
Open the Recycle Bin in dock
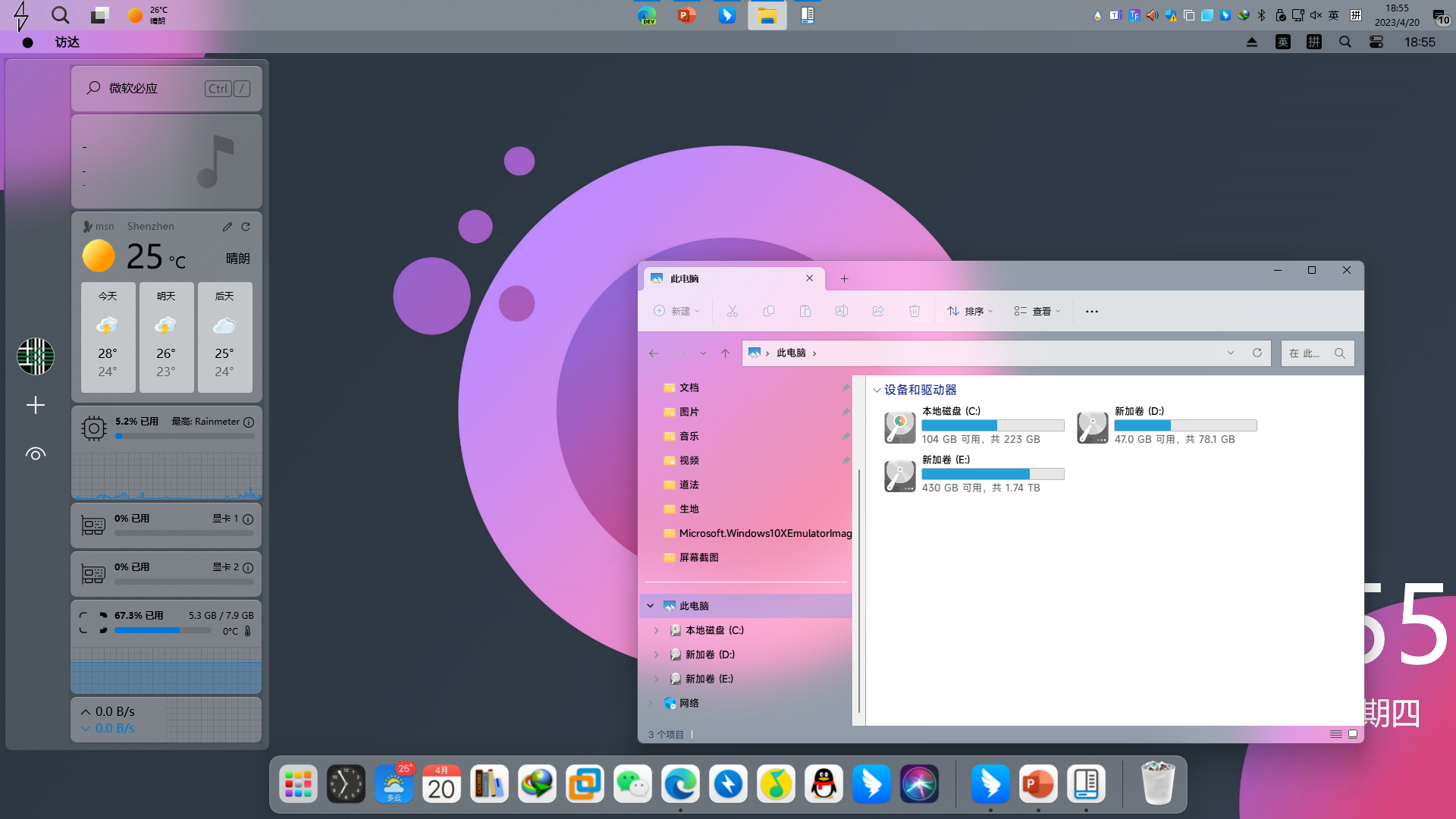pos(1158,783)
